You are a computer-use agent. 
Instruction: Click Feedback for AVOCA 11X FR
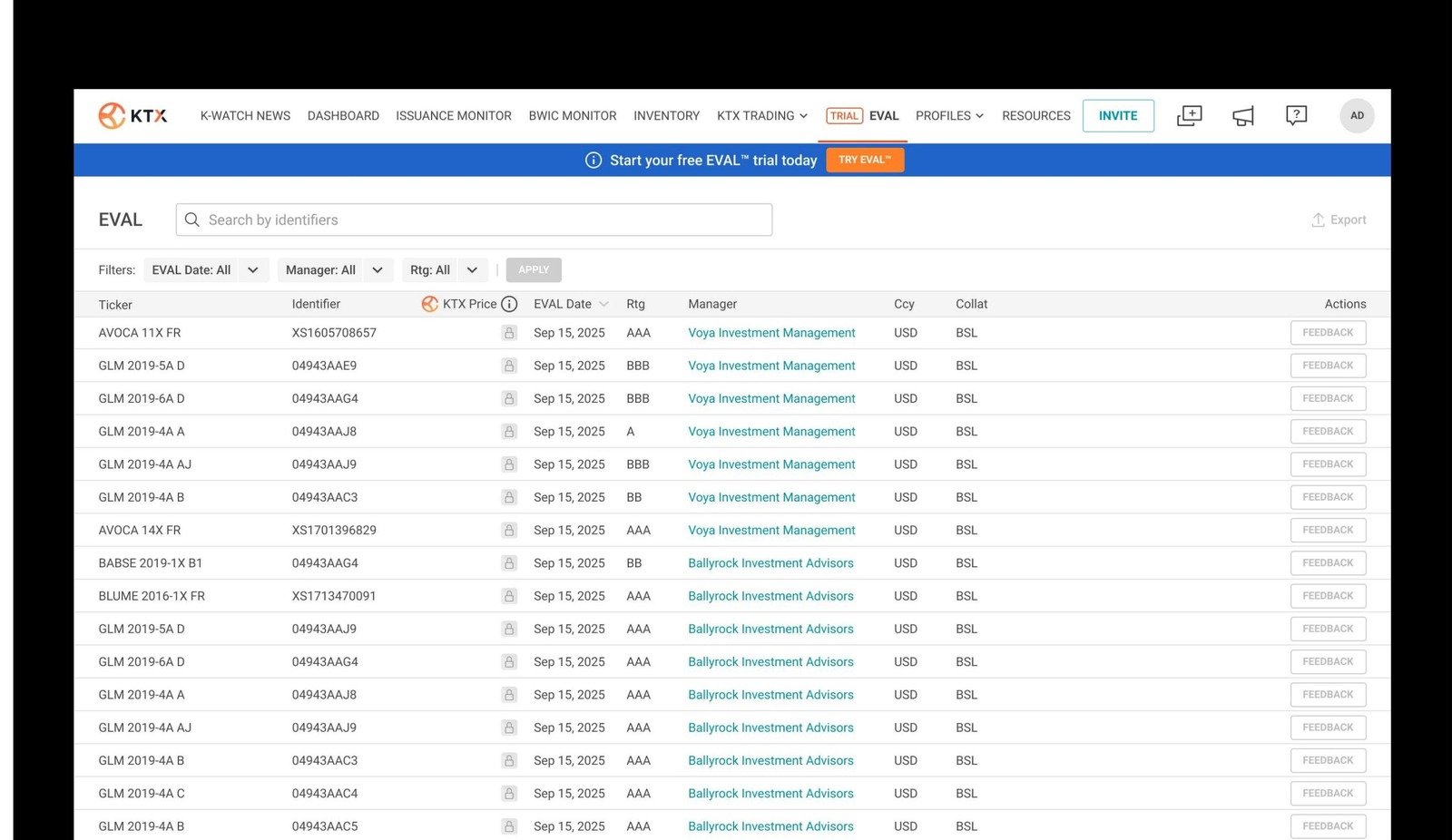pos(1328,333)
